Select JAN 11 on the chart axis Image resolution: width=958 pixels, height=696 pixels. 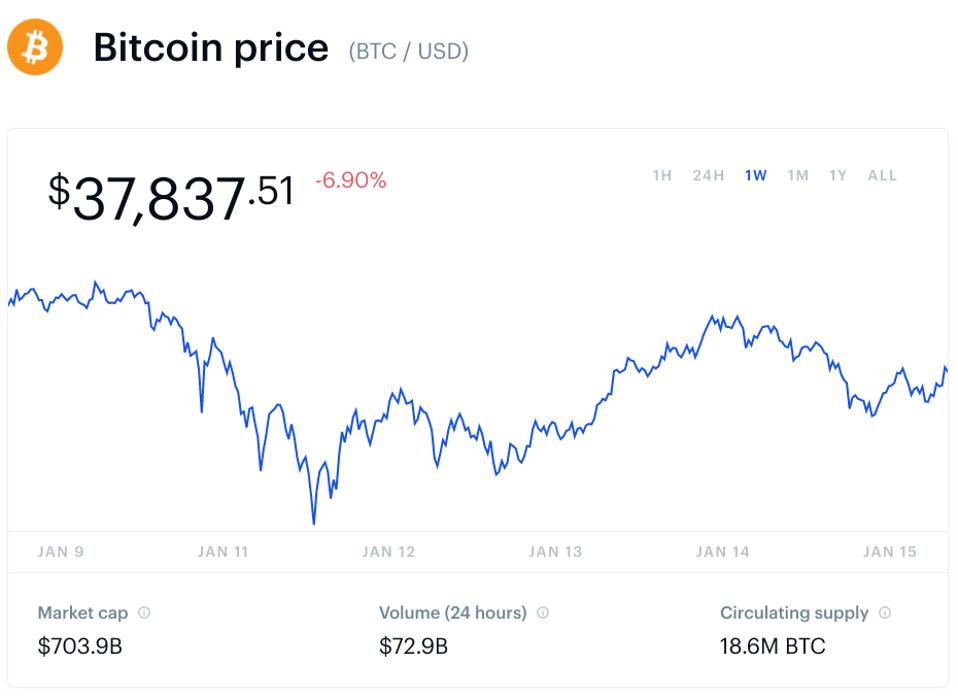tap(223, 552)
